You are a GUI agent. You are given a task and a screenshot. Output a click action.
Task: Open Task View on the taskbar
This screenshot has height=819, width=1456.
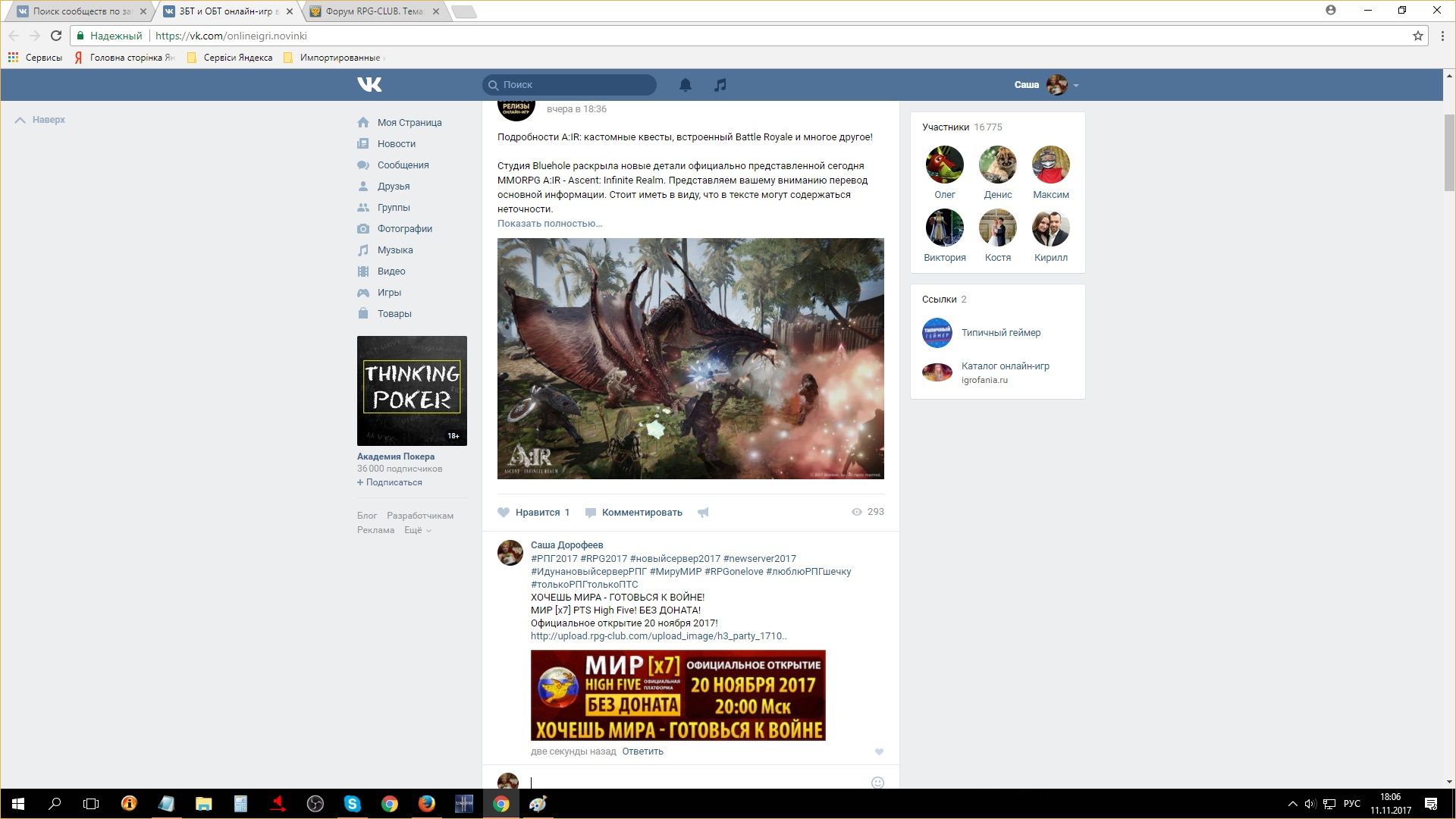91,804
